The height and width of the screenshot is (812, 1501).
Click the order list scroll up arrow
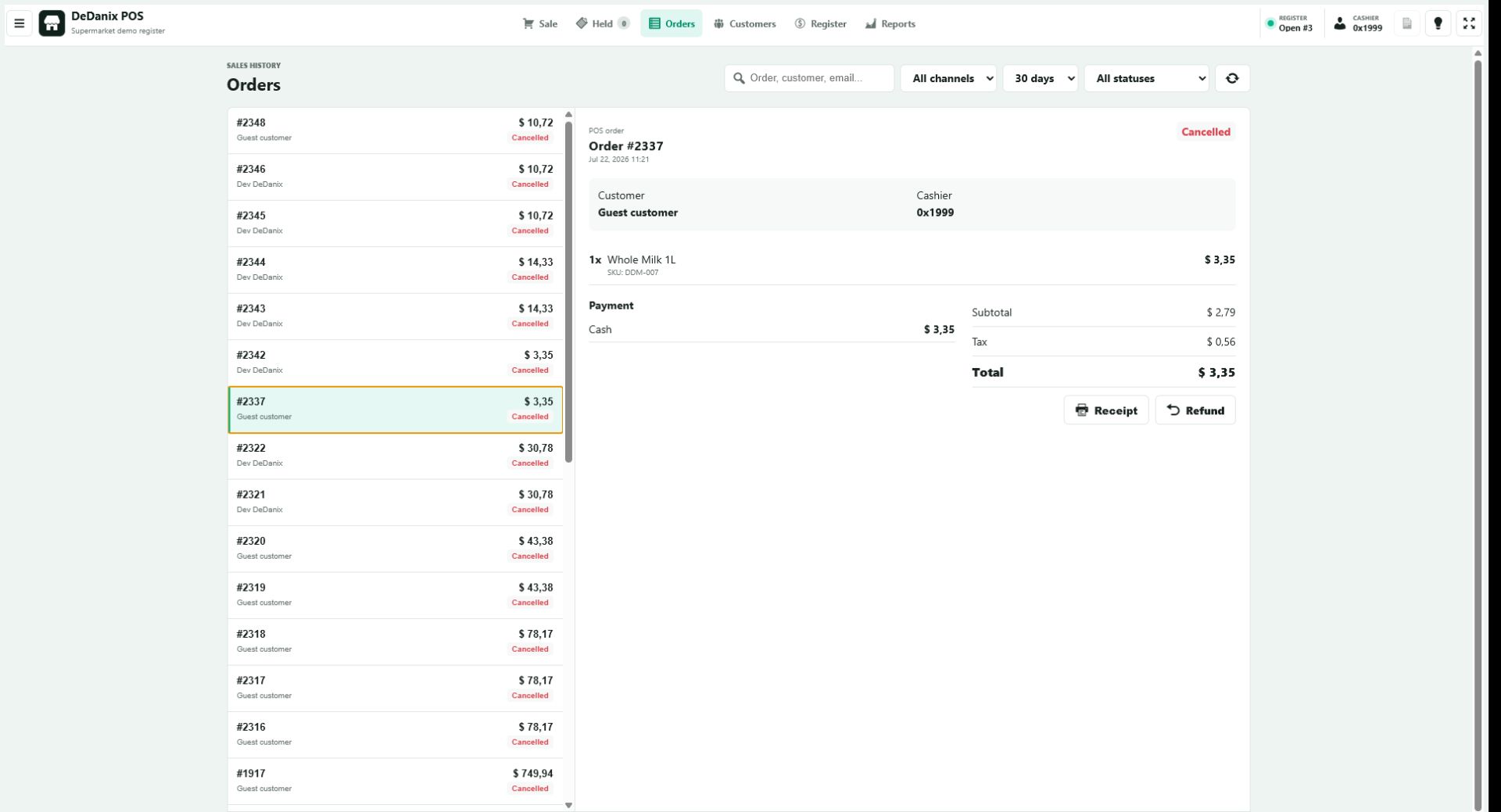pos(568,114)
